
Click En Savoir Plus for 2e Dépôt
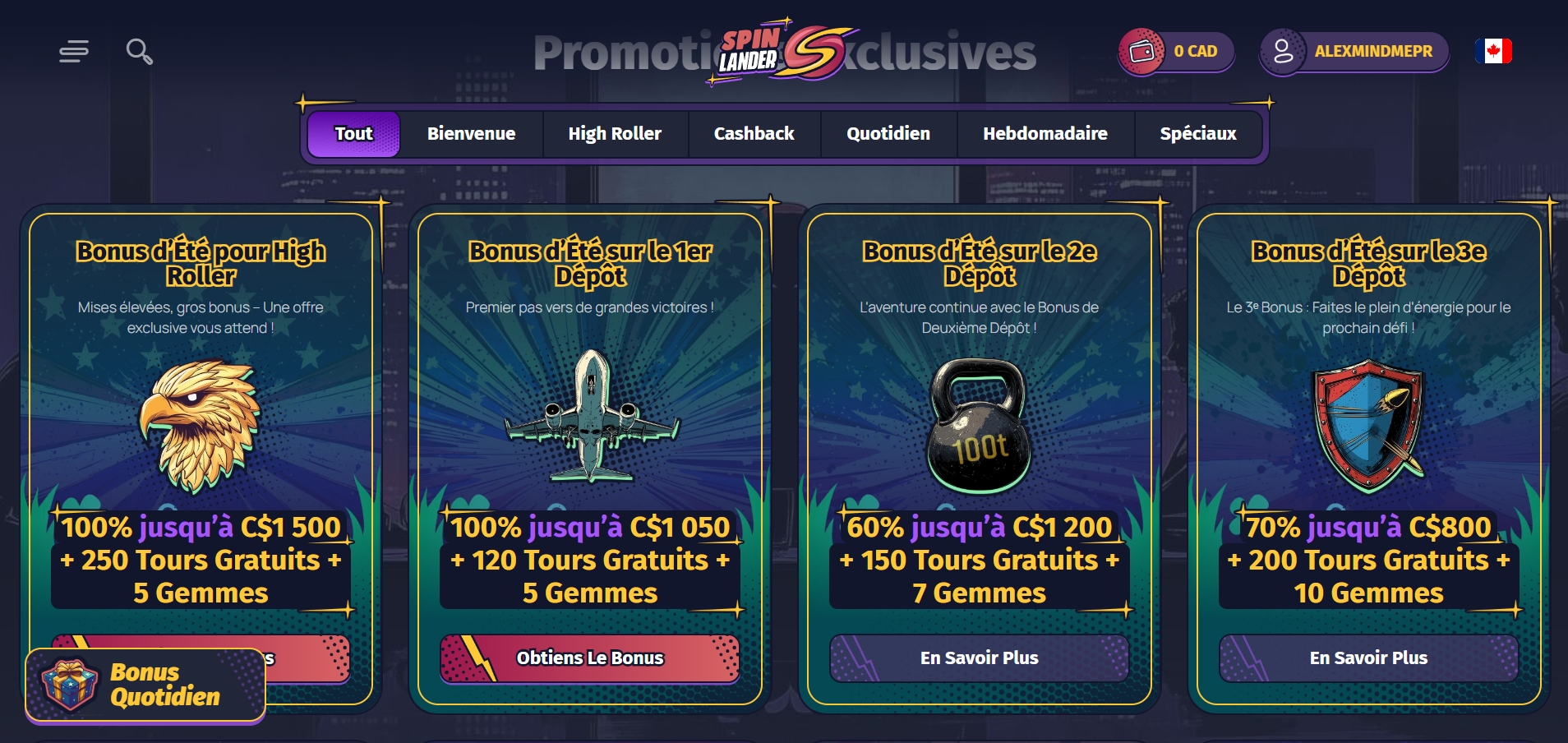click(x=979, y=658)
